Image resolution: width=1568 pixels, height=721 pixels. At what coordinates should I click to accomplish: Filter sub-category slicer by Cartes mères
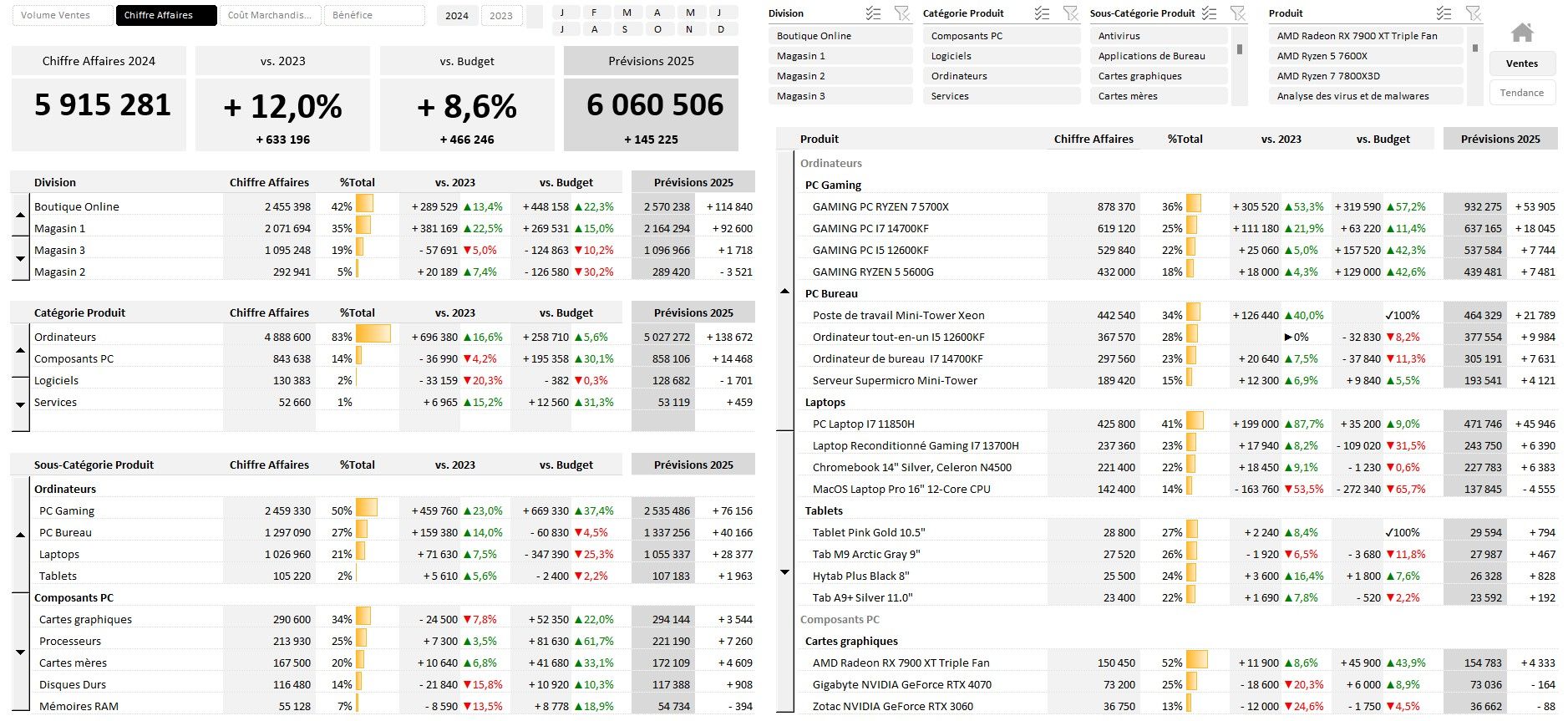(1159, 96)
